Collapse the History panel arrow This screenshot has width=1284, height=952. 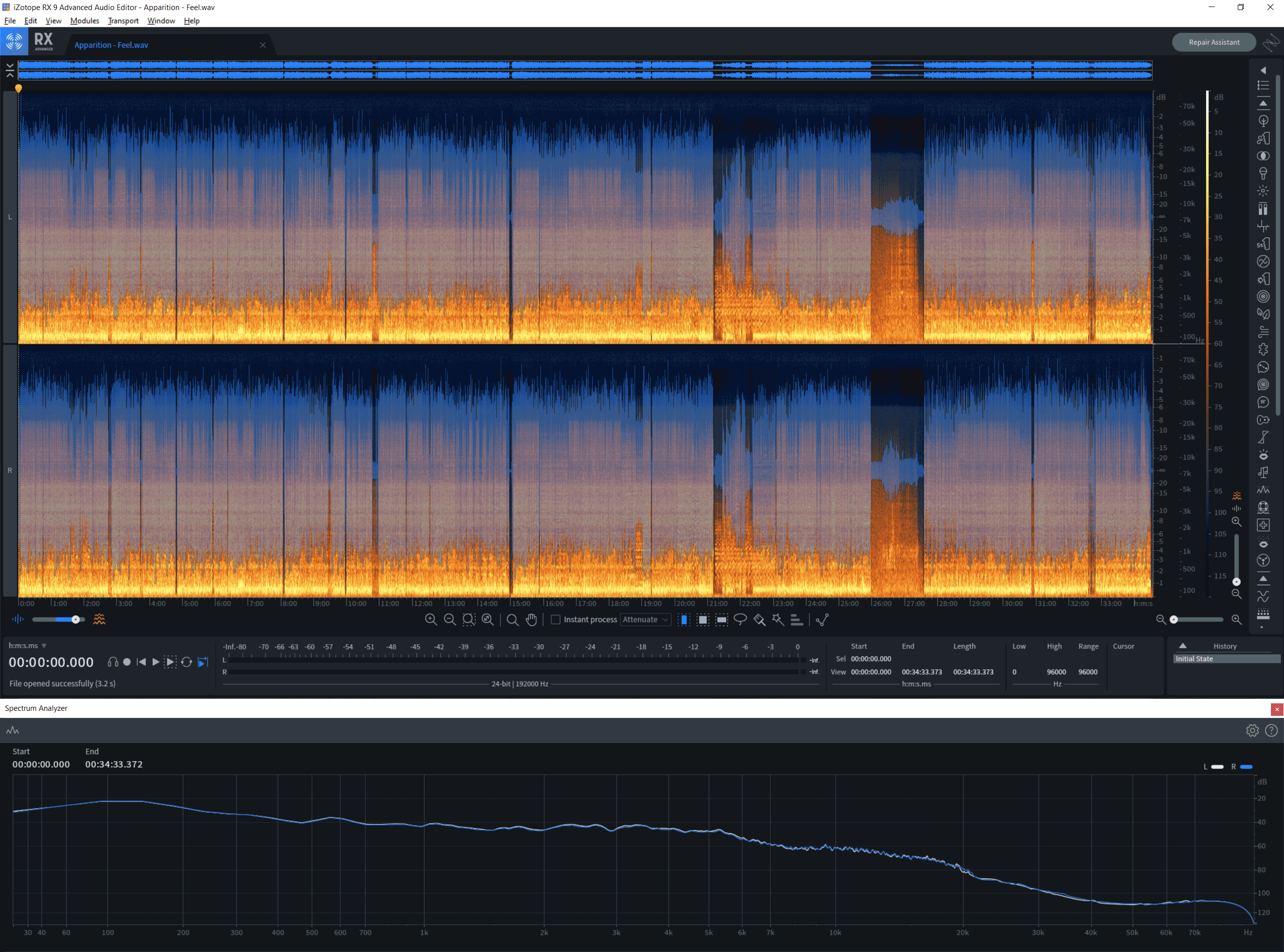tap(1182, 646)
